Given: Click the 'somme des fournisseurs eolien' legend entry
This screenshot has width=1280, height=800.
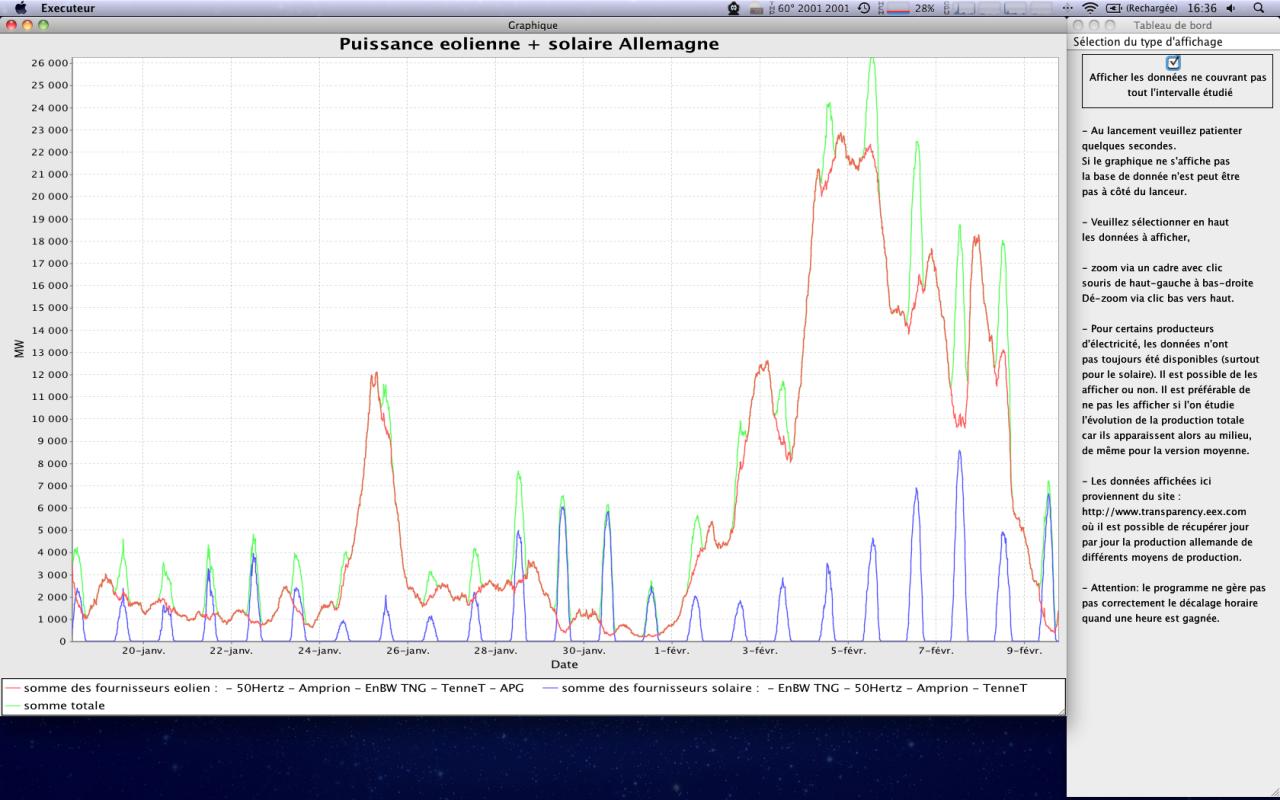Looking at the screenshot, I should [267, 688].
